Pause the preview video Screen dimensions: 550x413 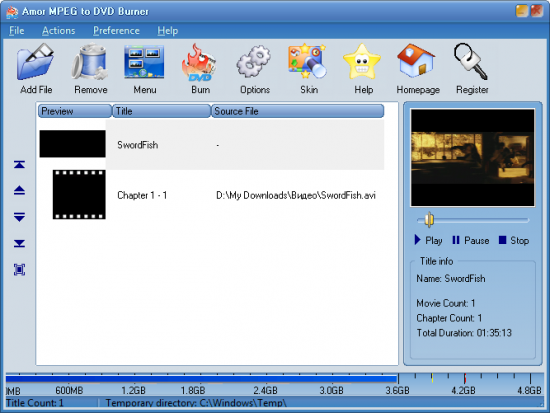[471, 240]
